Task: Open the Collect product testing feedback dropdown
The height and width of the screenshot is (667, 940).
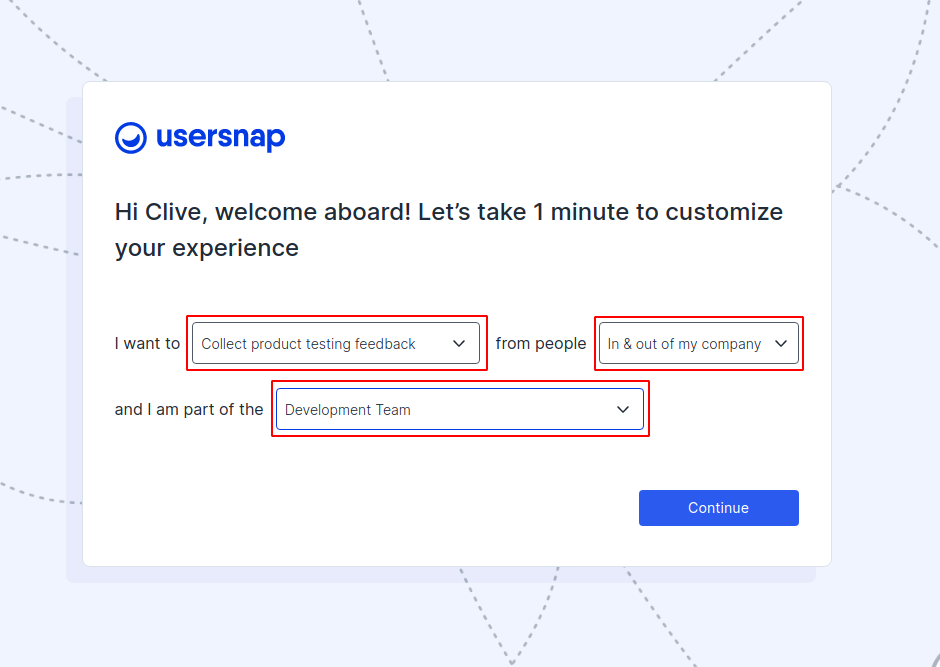Action: tap(336, 344)
